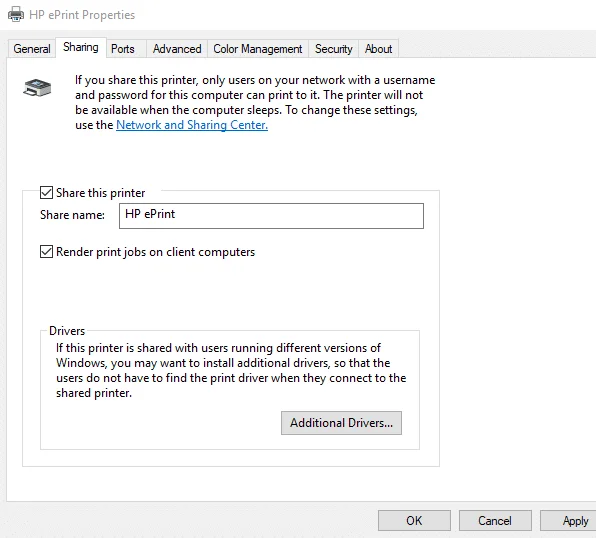
Task: Toggle Render print jobs on client computers
Action: tap(46, 252)
